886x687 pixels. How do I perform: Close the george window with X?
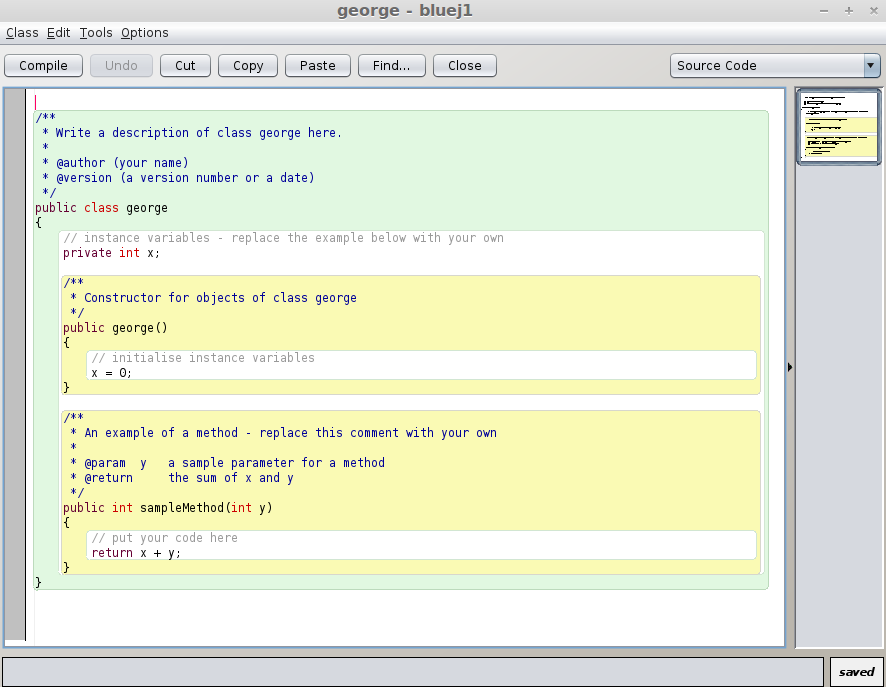[x=874, y=11]
